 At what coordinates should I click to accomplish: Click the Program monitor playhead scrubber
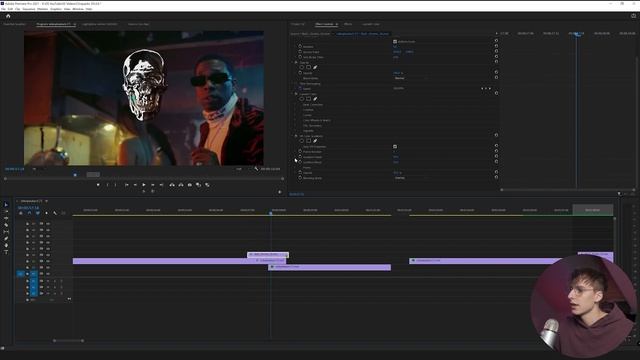(75, 175)
